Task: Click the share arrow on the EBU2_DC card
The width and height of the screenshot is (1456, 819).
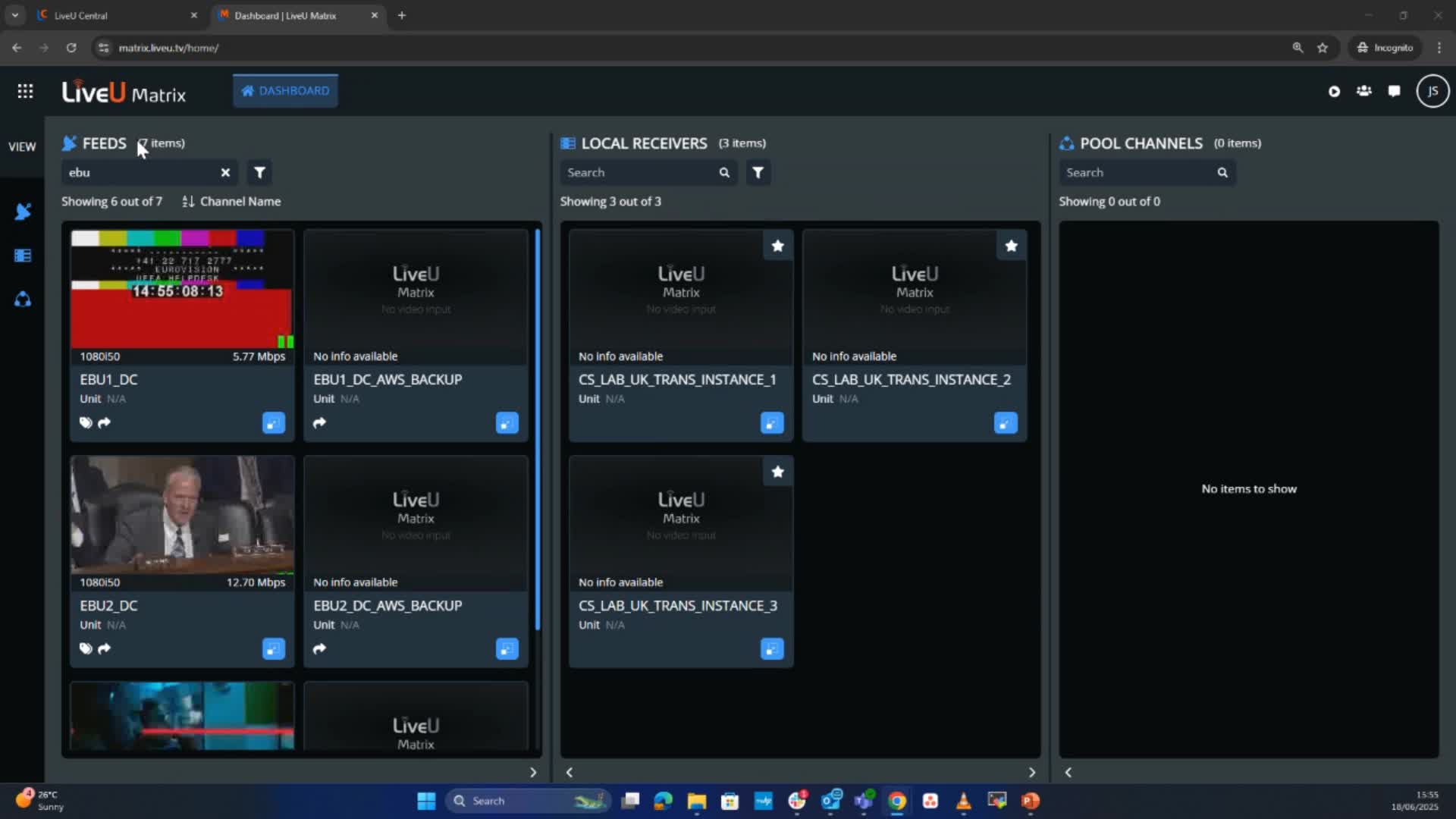Action: (x=105, y=648)
